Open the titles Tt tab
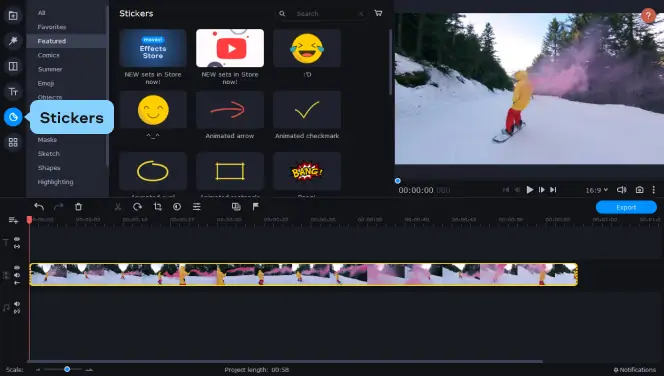The width and height of the screenshot is (664, 376). (13, 91)
